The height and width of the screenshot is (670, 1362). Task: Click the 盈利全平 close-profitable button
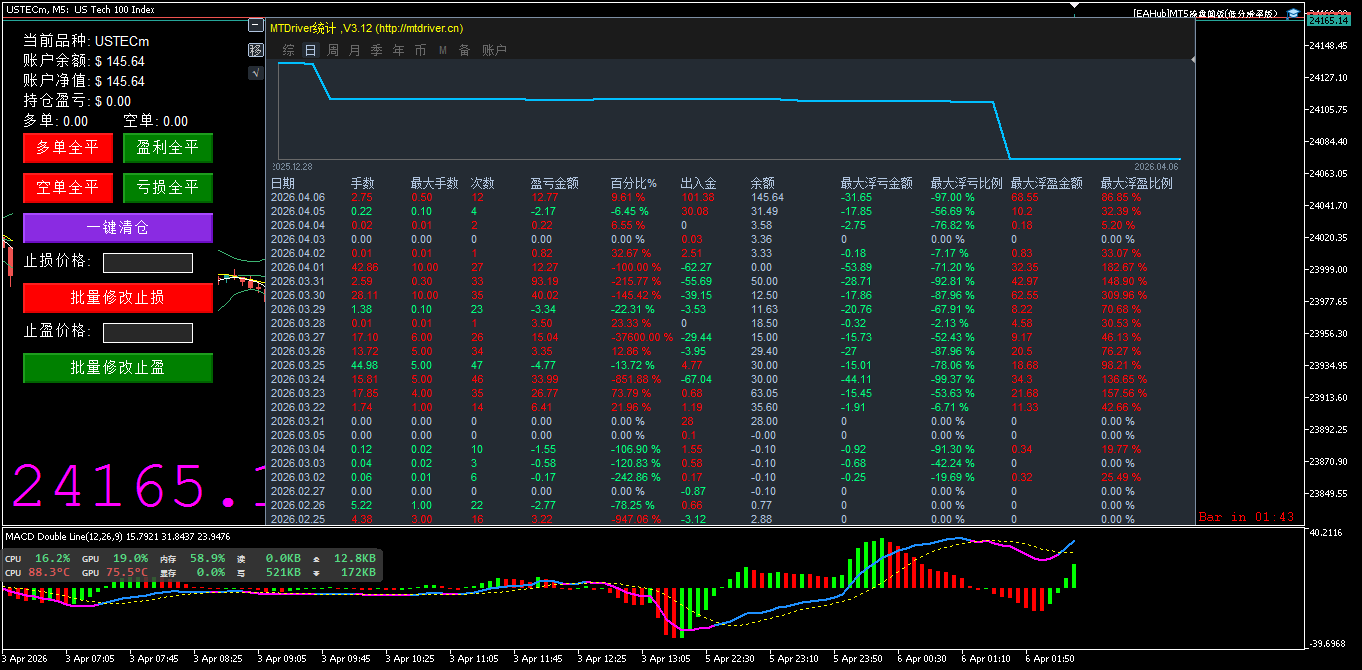pos(168,148)
